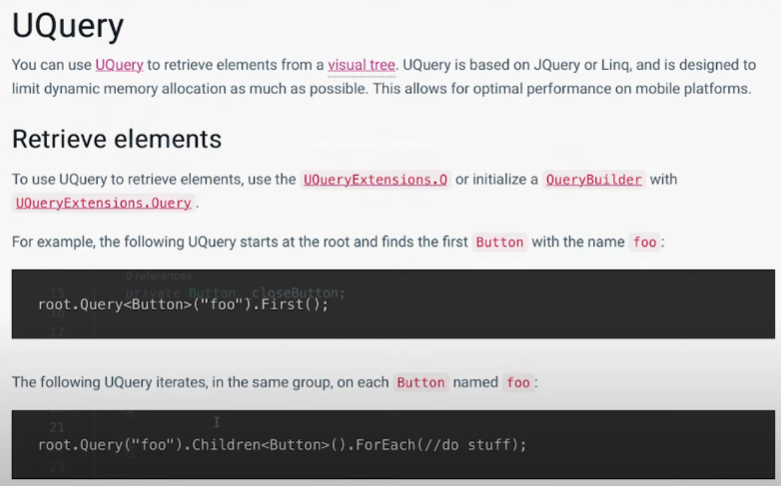Click inline code Button before 'named'
The height and width of the screenshot is (486, 781).
pyautogui.click(x=420, y=382)
